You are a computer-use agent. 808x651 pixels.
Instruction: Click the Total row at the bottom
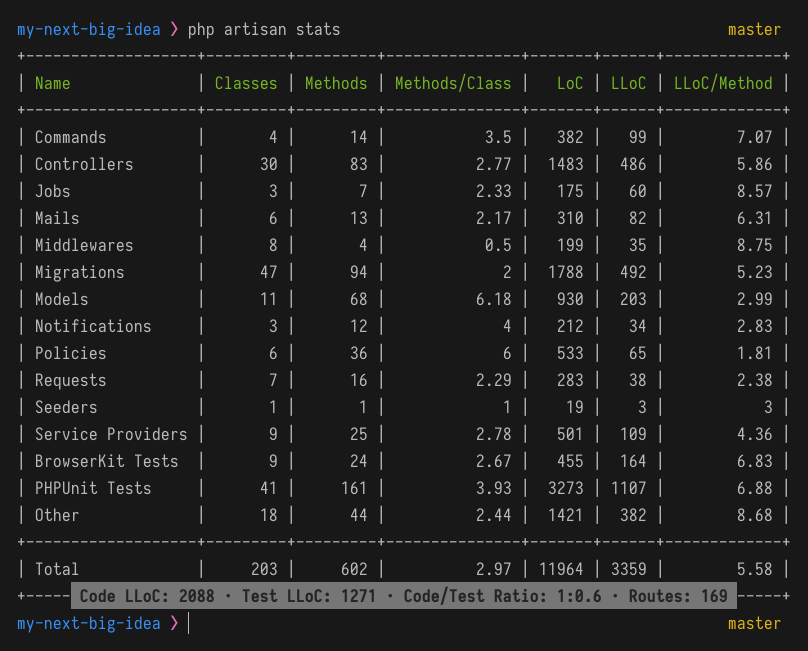point(56,568)
